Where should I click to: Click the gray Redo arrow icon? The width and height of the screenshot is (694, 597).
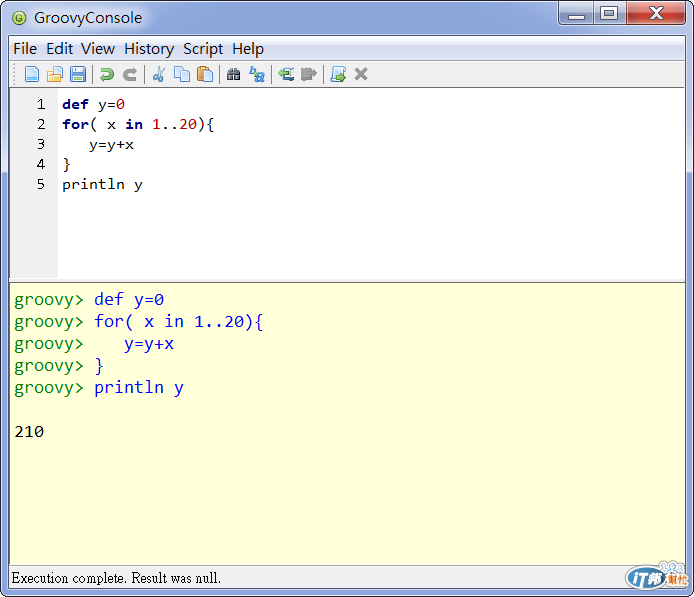point(130,74)
